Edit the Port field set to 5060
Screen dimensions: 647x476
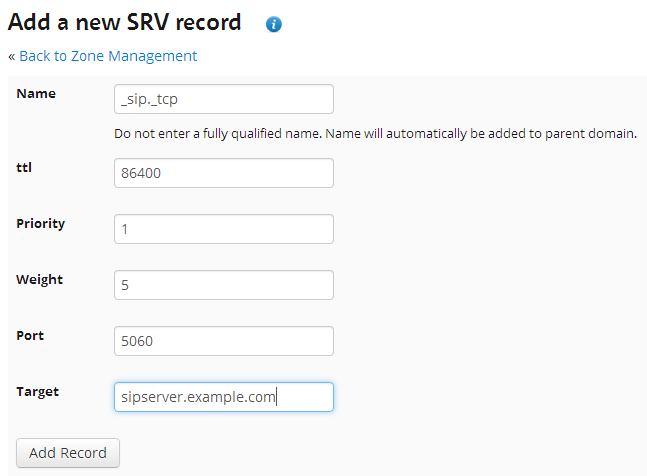coord(224,341)
